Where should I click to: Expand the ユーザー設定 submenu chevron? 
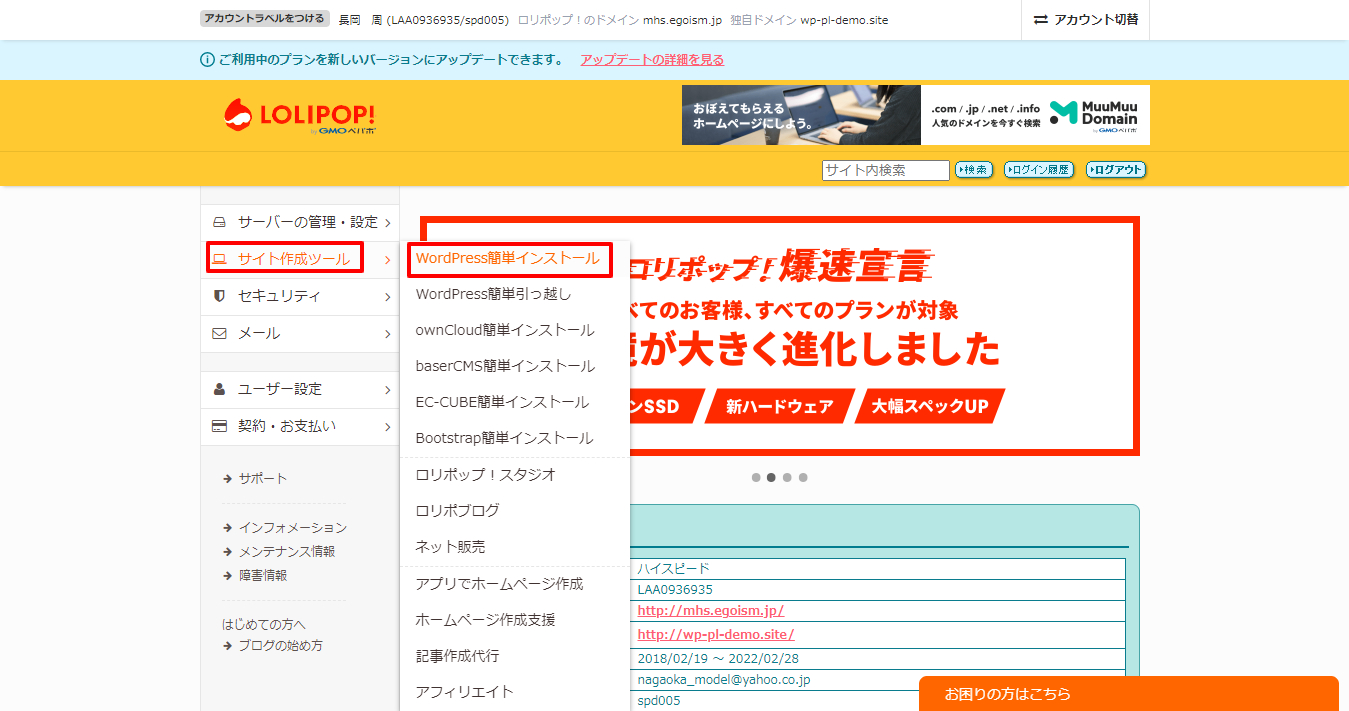(389, 389)
